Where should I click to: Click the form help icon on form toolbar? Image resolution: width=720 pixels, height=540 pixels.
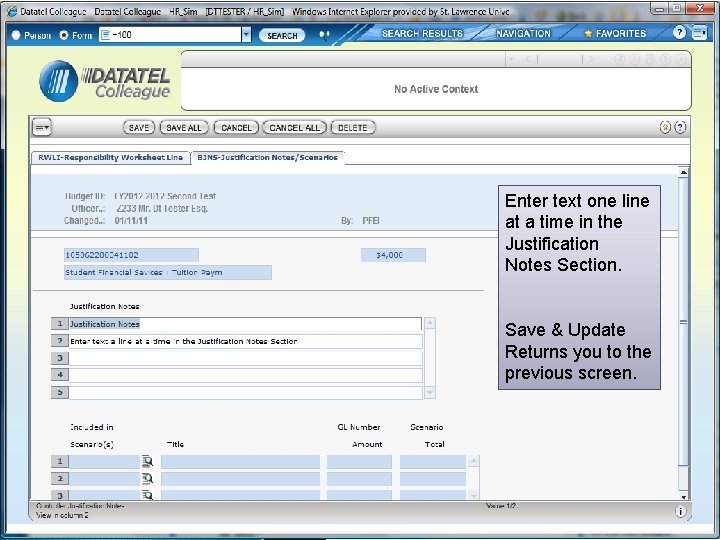coord(681,127)
